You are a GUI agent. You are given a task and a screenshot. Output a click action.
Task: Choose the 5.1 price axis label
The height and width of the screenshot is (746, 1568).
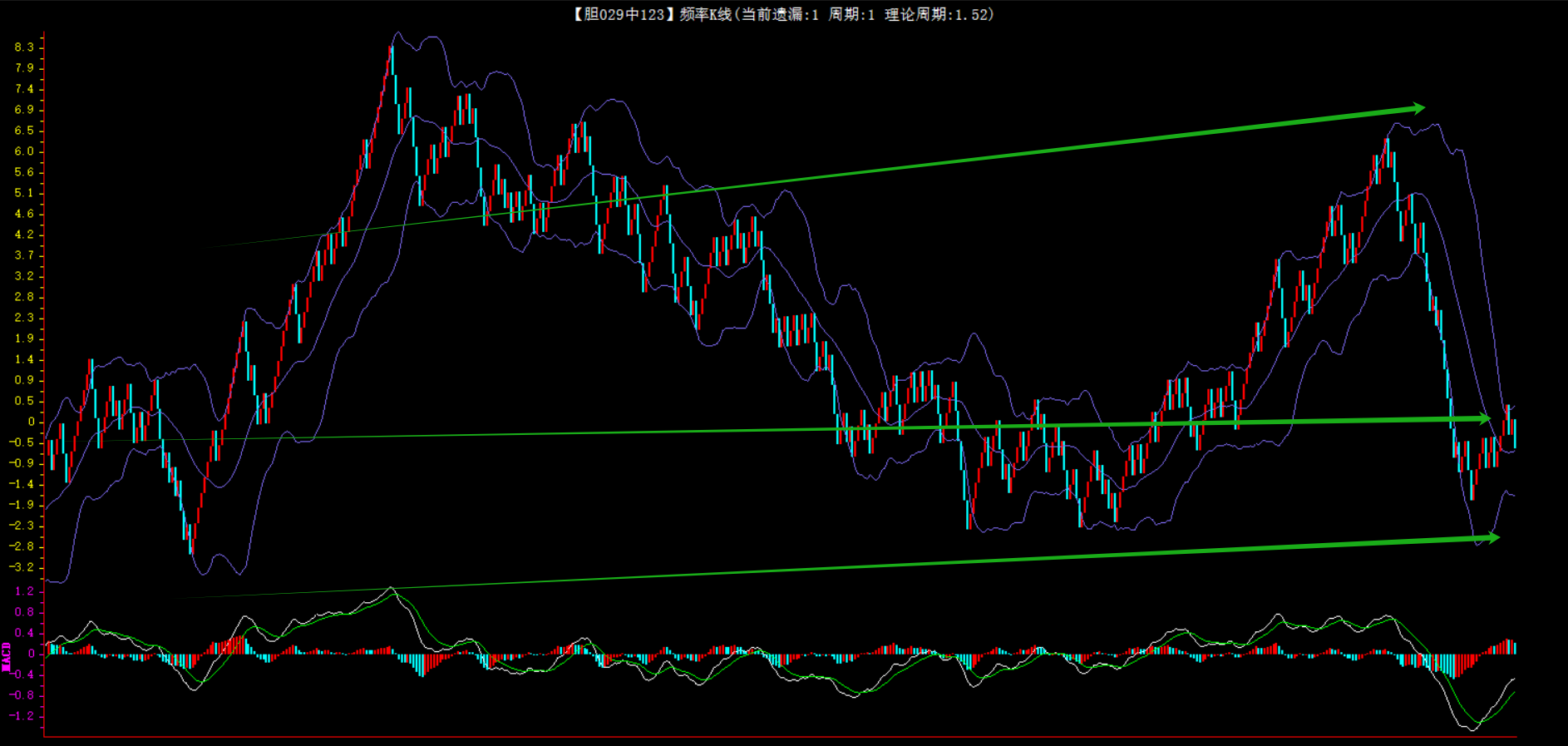point(24,193)
